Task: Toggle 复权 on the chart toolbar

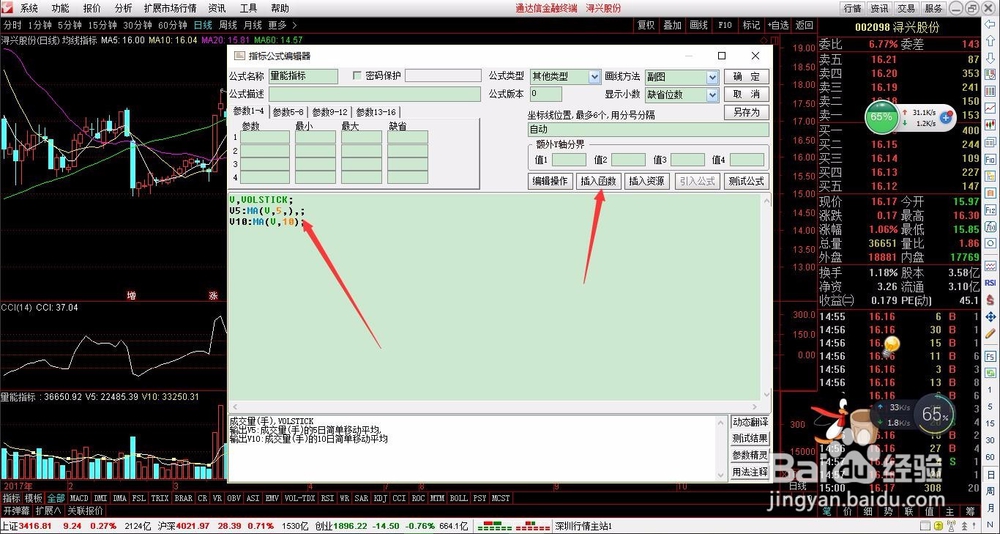Action: [x=645, y=26]
